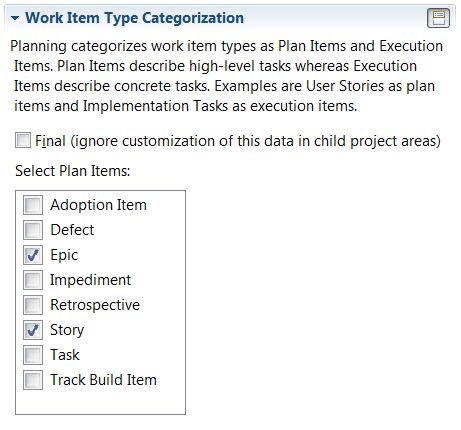Check the Retrospective checkbox
461x430 pixels.
33,305
